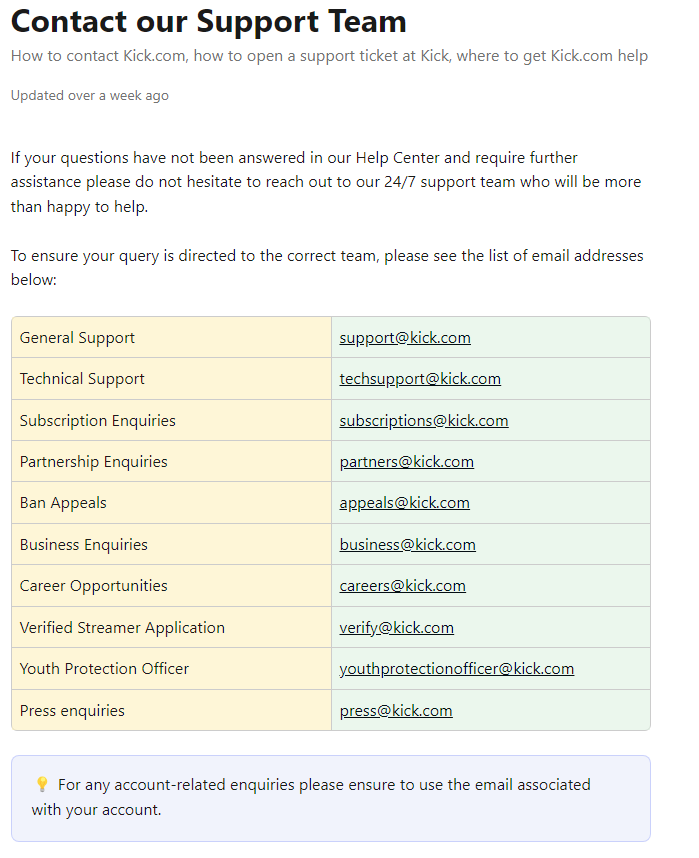Select the Technical Support cell
This screenshot has height=858, width=699.
tap(171, 379)
